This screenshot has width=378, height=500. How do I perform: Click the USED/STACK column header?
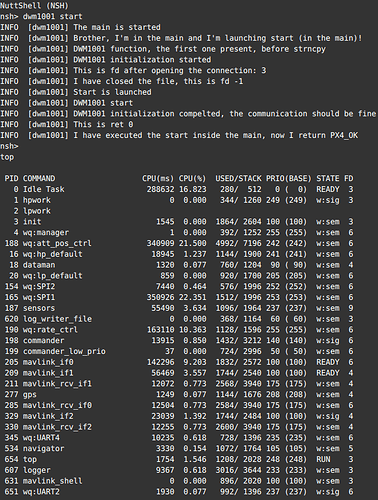238,178
